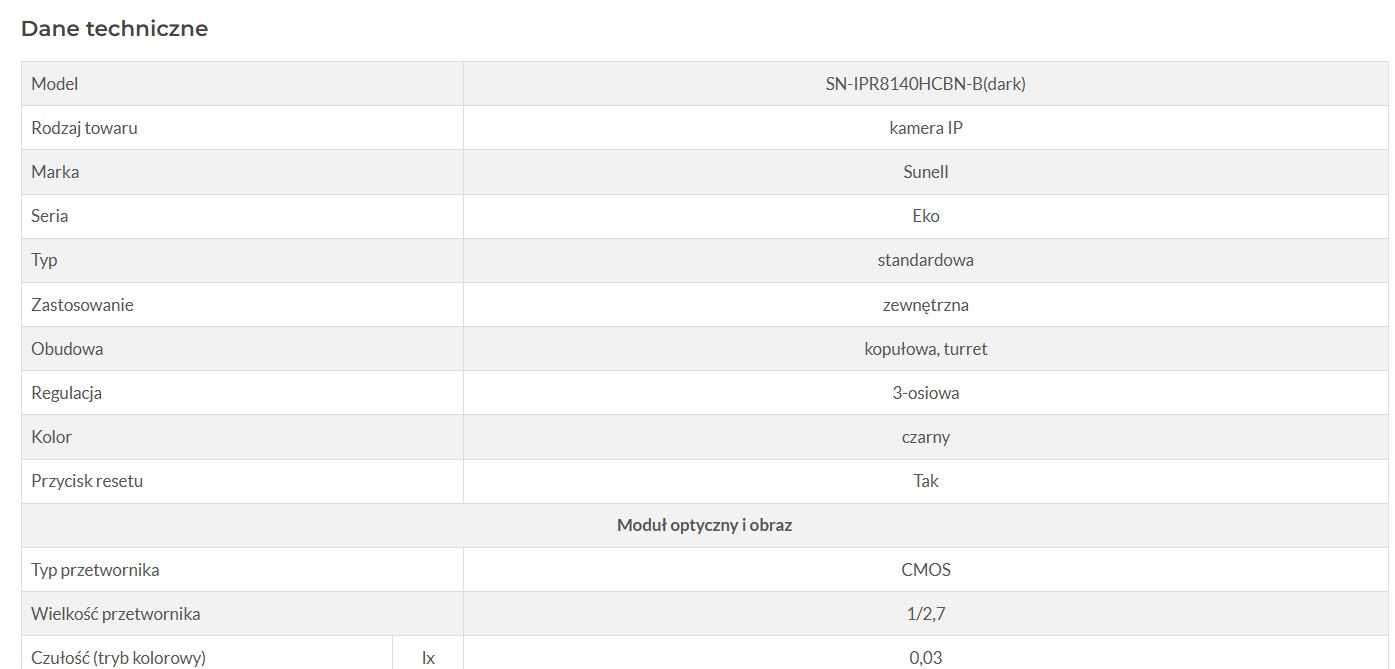Click the brand value 'Sunell'

click(925, 172)
